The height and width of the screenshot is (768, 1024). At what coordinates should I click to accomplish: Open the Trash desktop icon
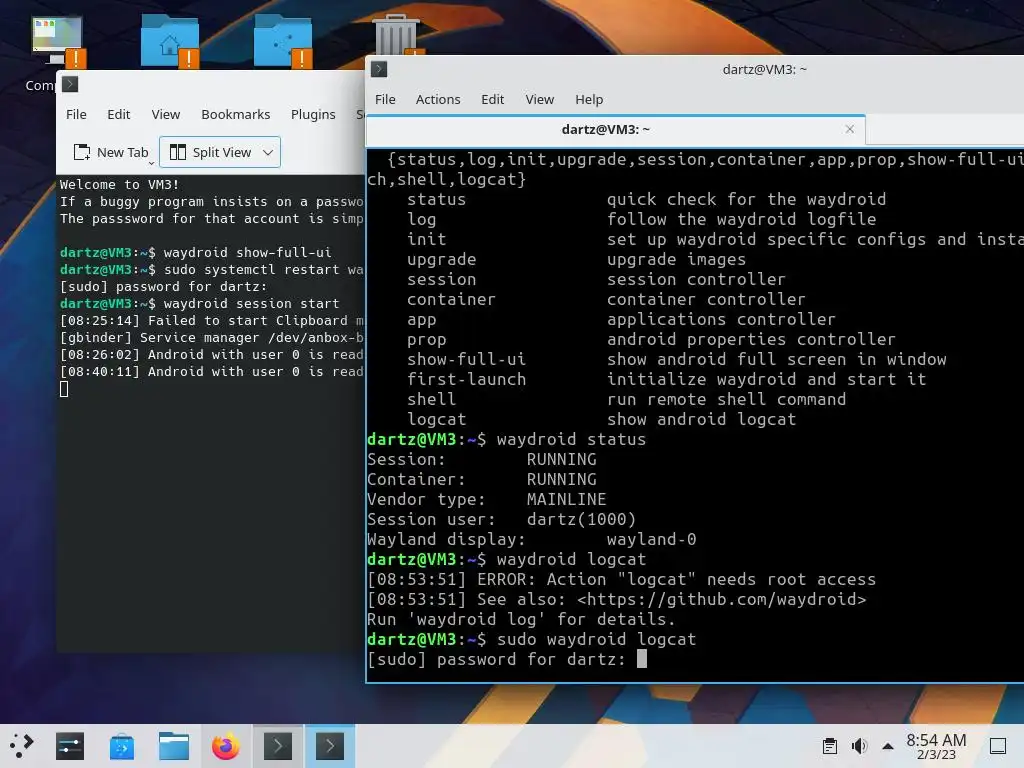point(396,35)
